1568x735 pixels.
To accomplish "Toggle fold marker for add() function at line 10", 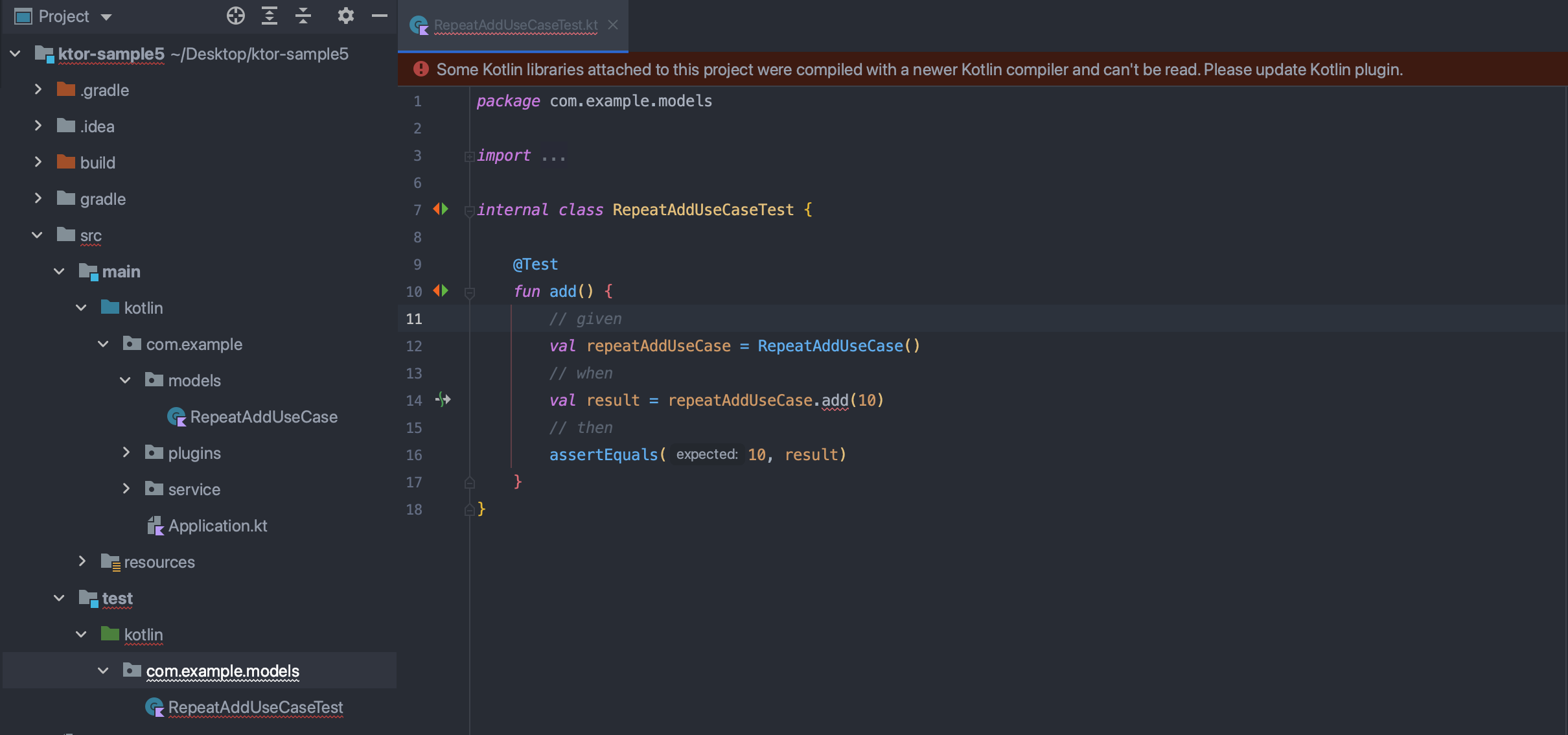I will click(470, 292).
